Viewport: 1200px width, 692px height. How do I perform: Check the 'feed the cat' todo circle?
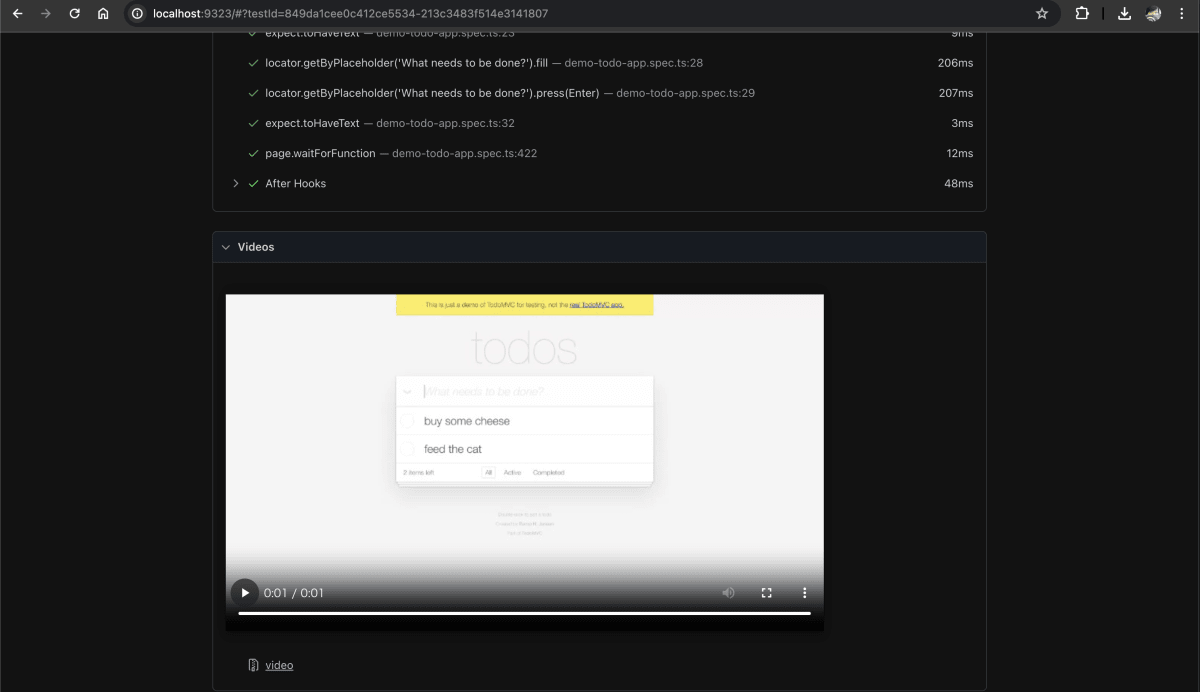tap(409, 449)
